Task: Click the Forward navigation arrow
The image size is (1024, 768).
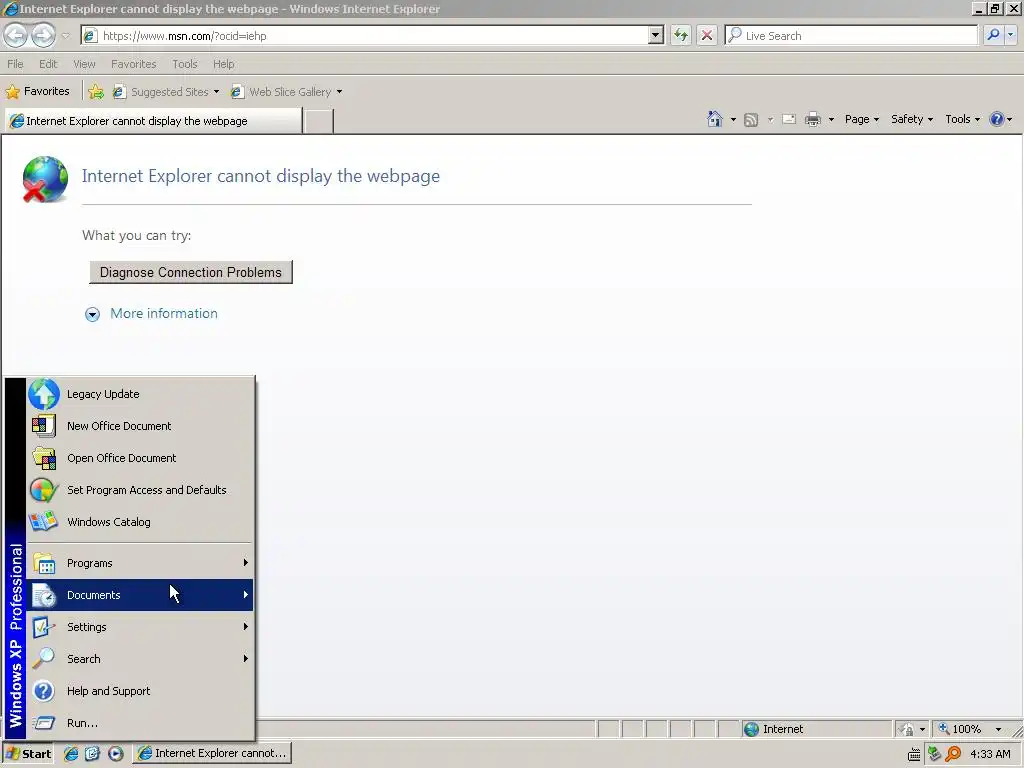Action: pyautogui.click(x=43, y=35)
